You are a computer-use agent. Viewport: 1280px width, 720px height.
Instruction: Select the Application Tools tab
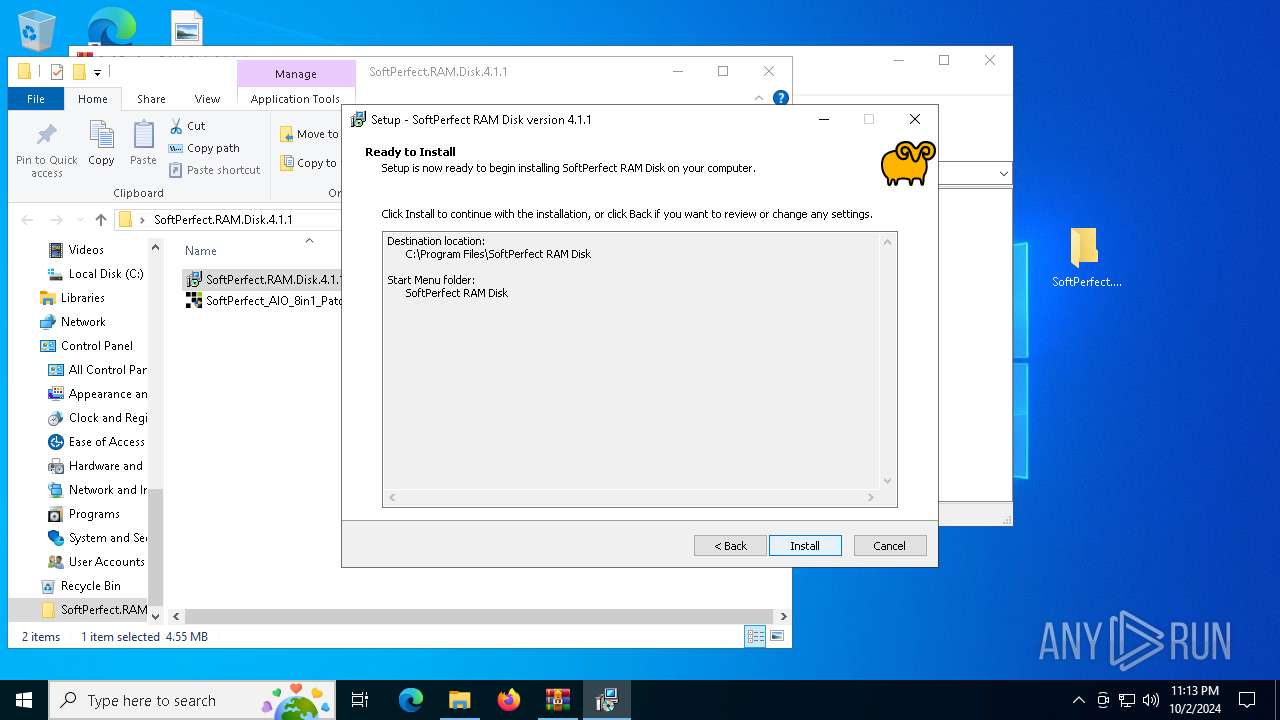pyautogui.click(x=295, y=99)
